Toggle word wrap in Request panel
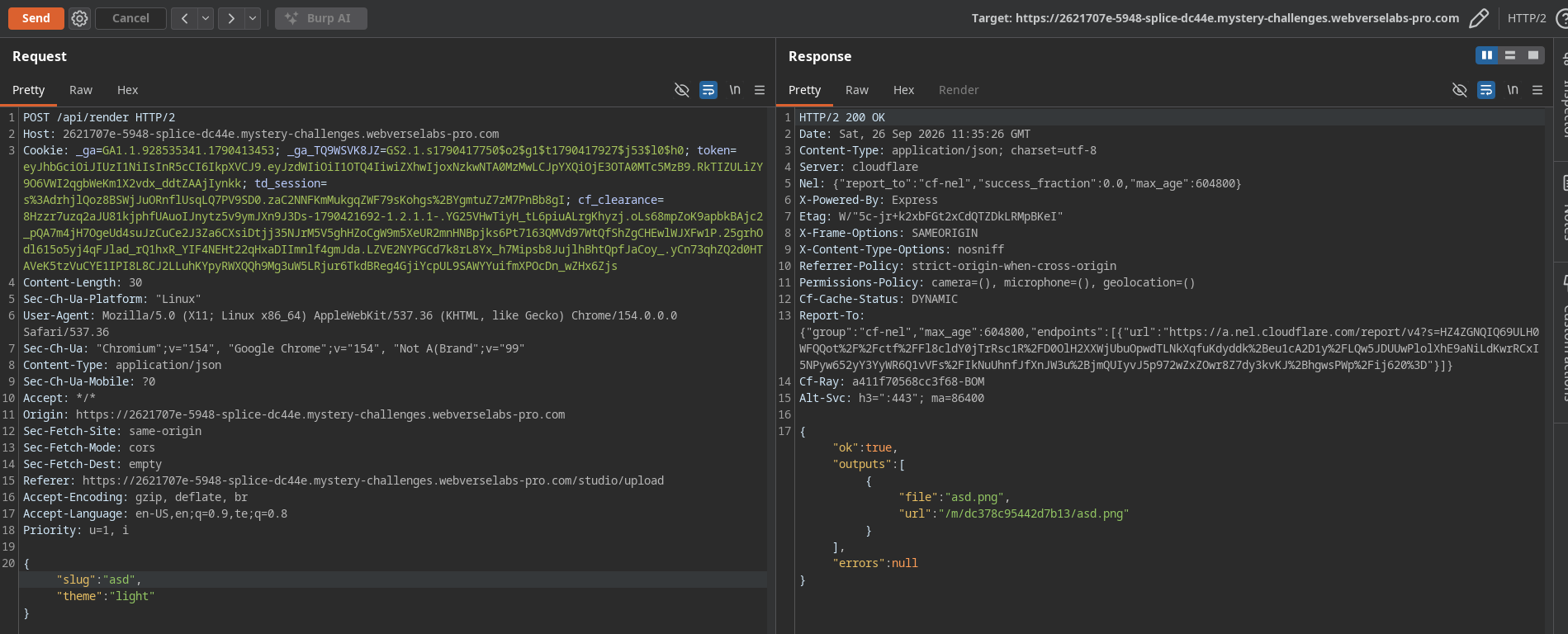 coord(708,90)
